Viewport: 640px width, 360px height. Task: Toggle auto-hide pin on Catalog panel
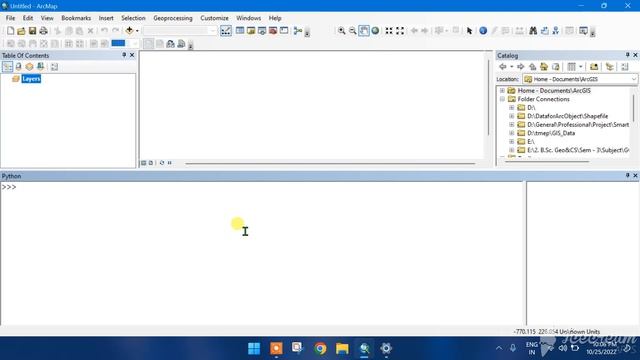[627, 55]
